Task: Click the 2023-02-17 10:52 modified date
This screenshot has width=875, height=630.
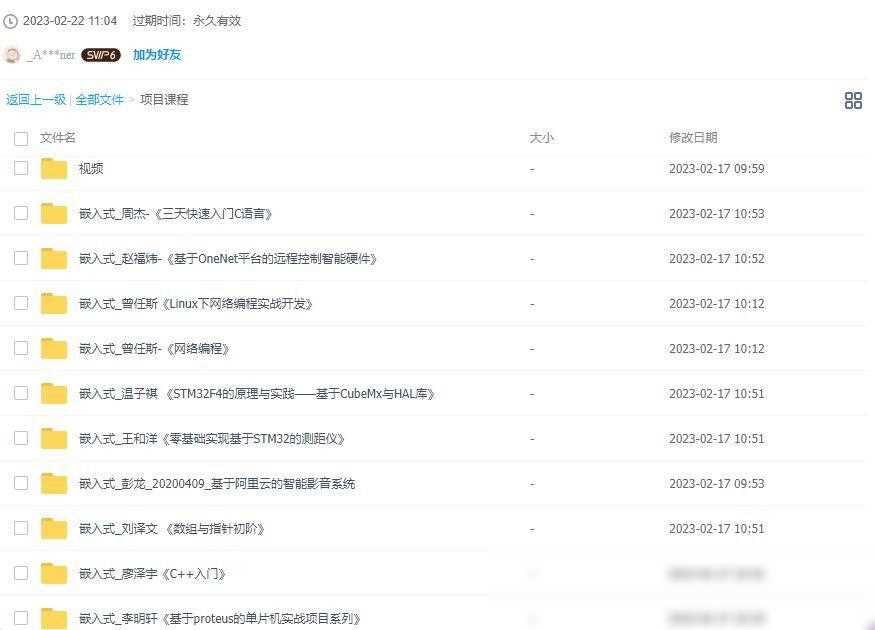Action: (x=717, y=259)
